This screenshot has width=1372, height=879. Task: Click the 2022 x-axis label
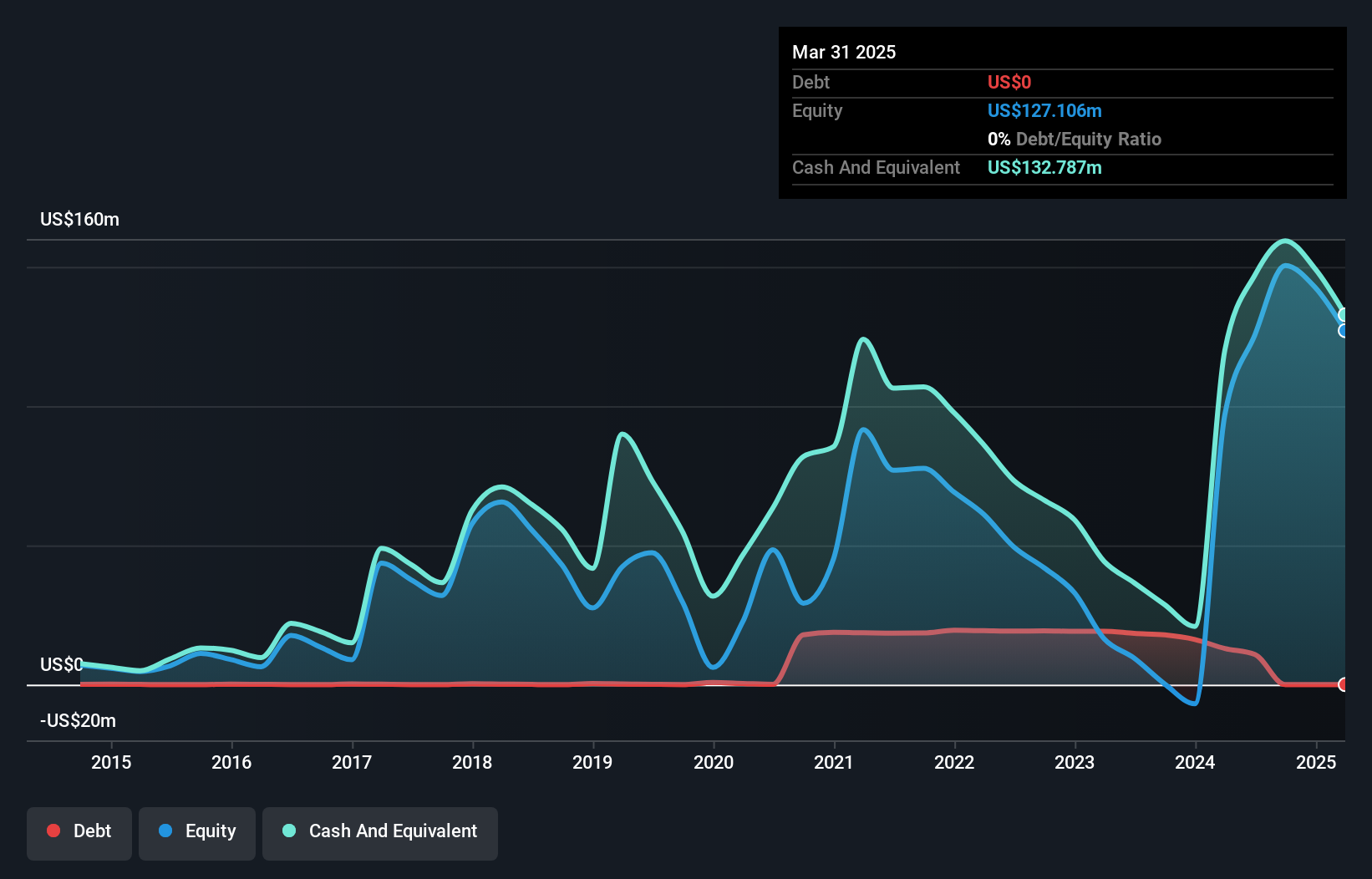click(954, 762)
